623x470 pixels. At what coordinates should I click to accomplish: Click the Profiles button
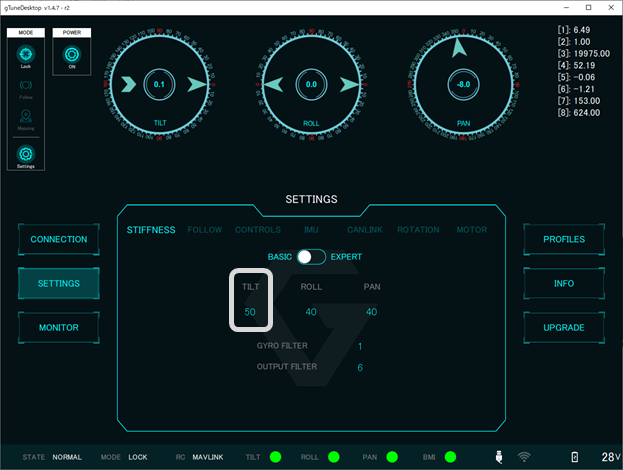click(564, 240)
